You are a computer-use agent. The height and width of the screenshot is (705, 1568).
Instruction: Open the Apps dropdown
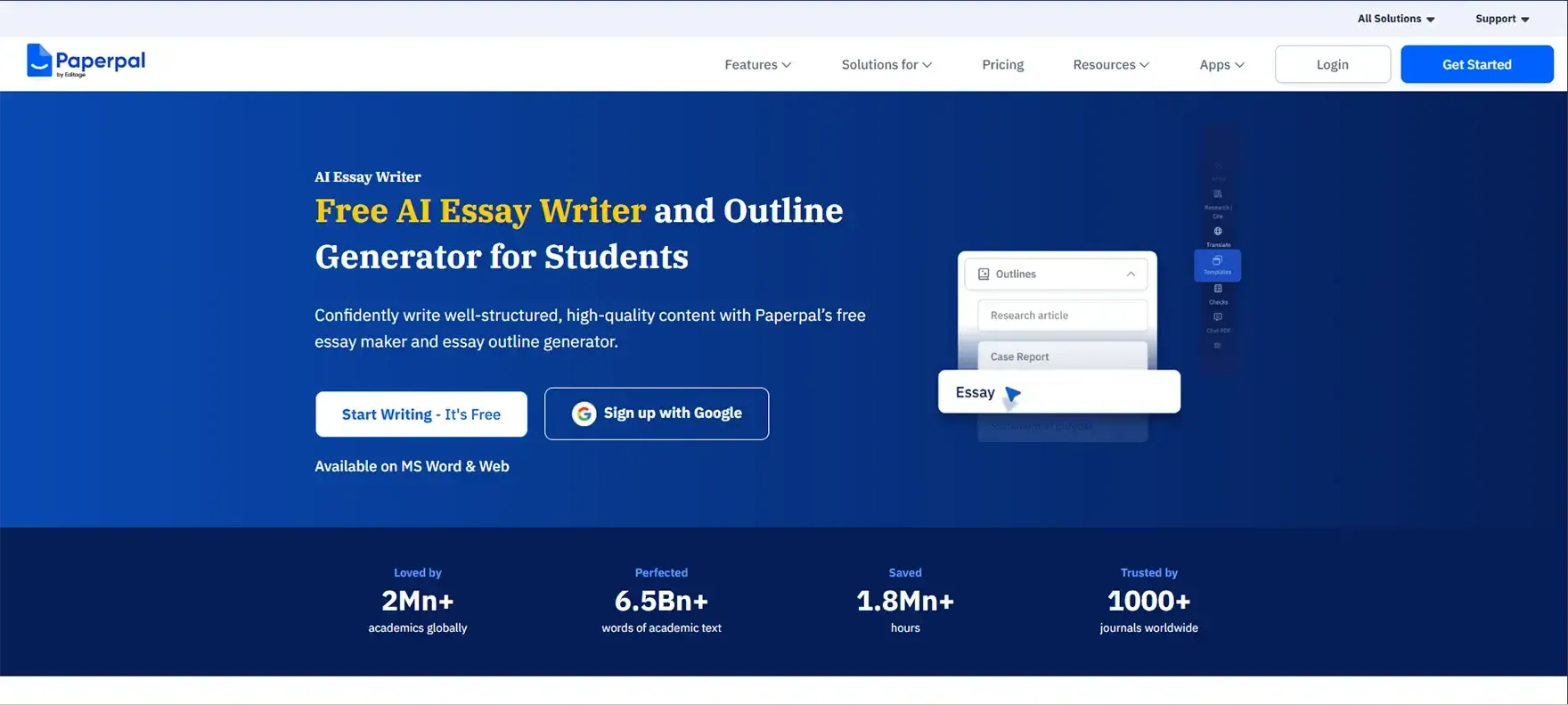(x=1221, y=65)
